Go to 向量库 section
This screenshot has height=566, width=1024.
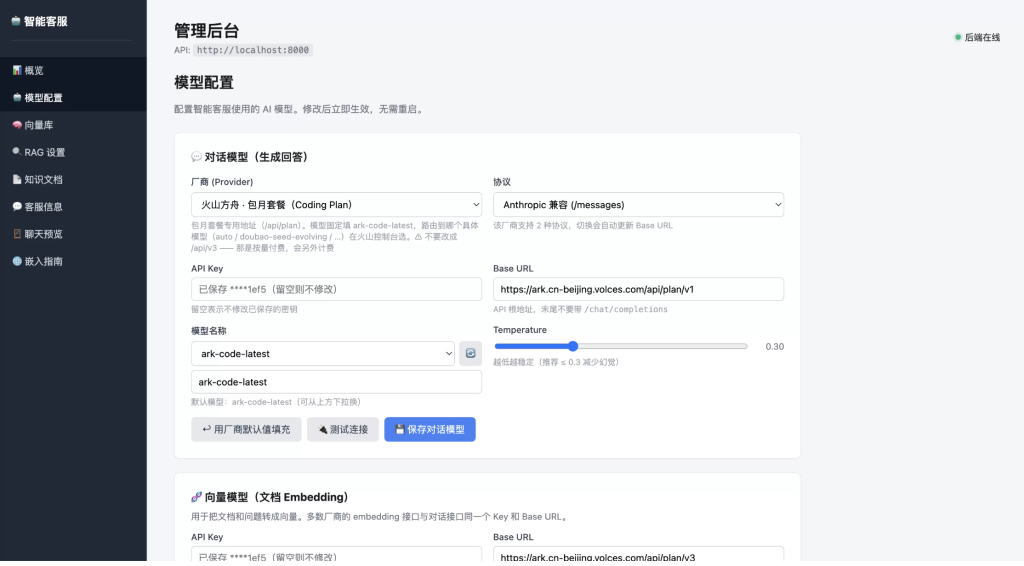pyautogui.click(x=73, y=125)
